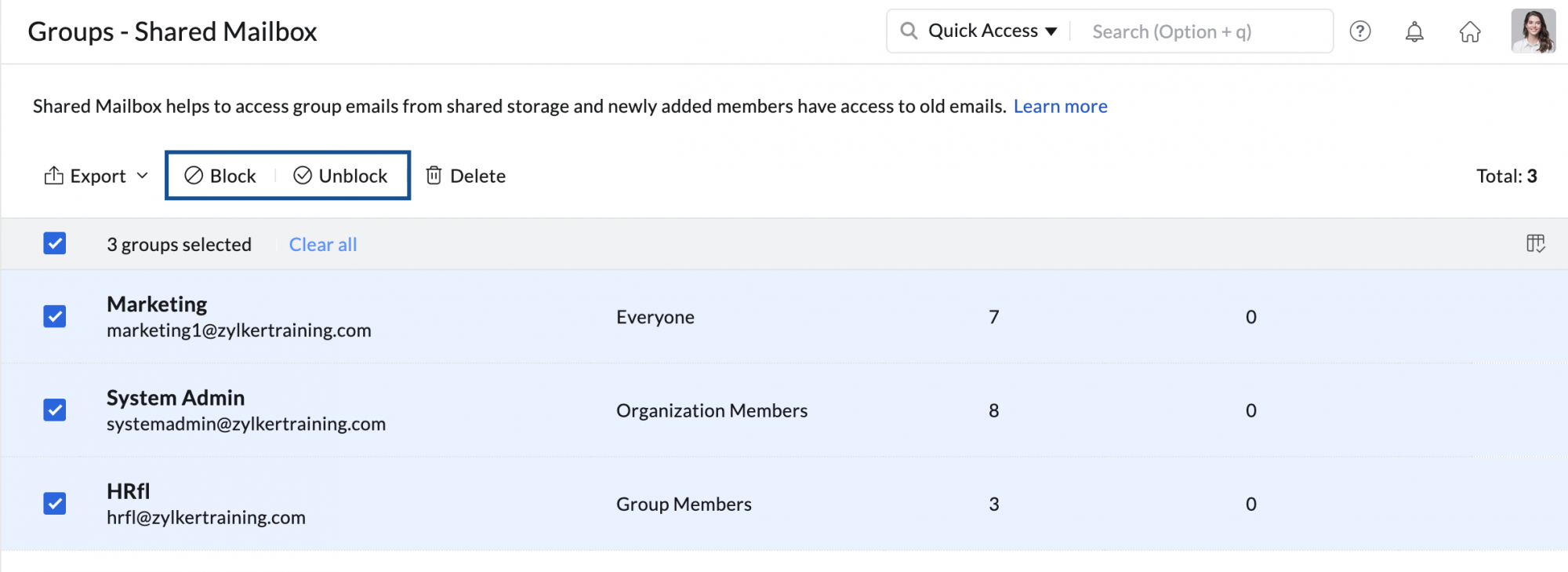This screenshot has width=1568, height=572.
Task: Open the user profile avatar
Action: click(x=1533, y=31)
